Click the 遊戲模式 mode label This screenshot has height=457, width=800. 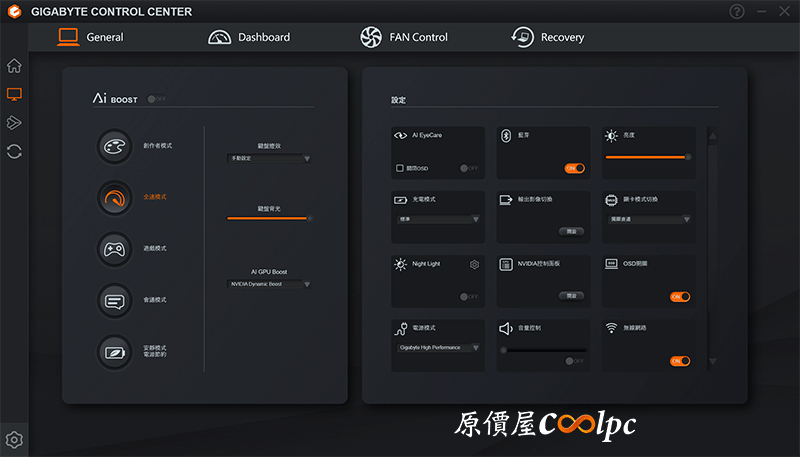[x=155, y=248]
